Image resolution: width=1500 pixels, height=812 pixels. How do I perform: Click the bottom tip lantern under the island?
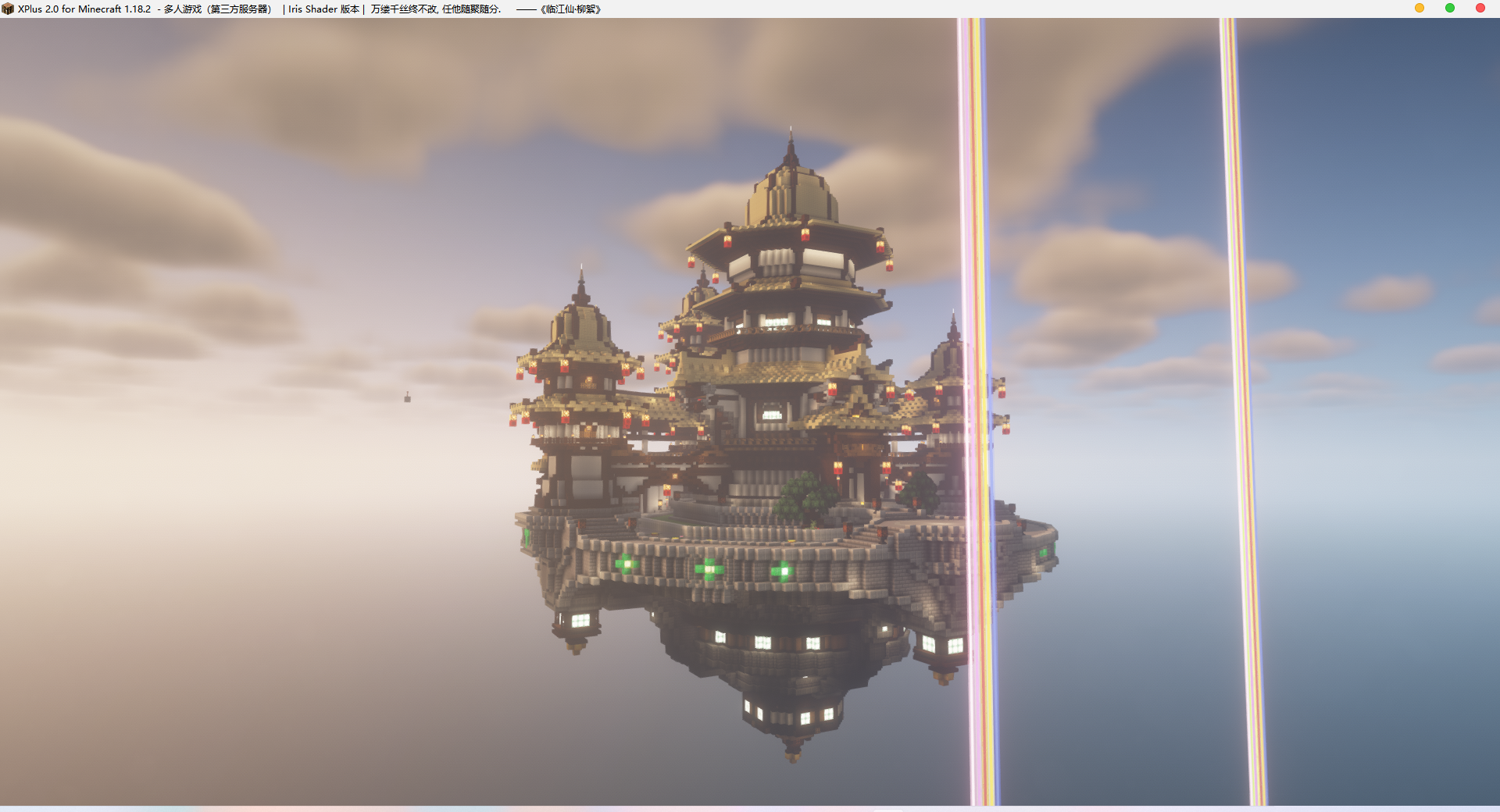(792, 753)
